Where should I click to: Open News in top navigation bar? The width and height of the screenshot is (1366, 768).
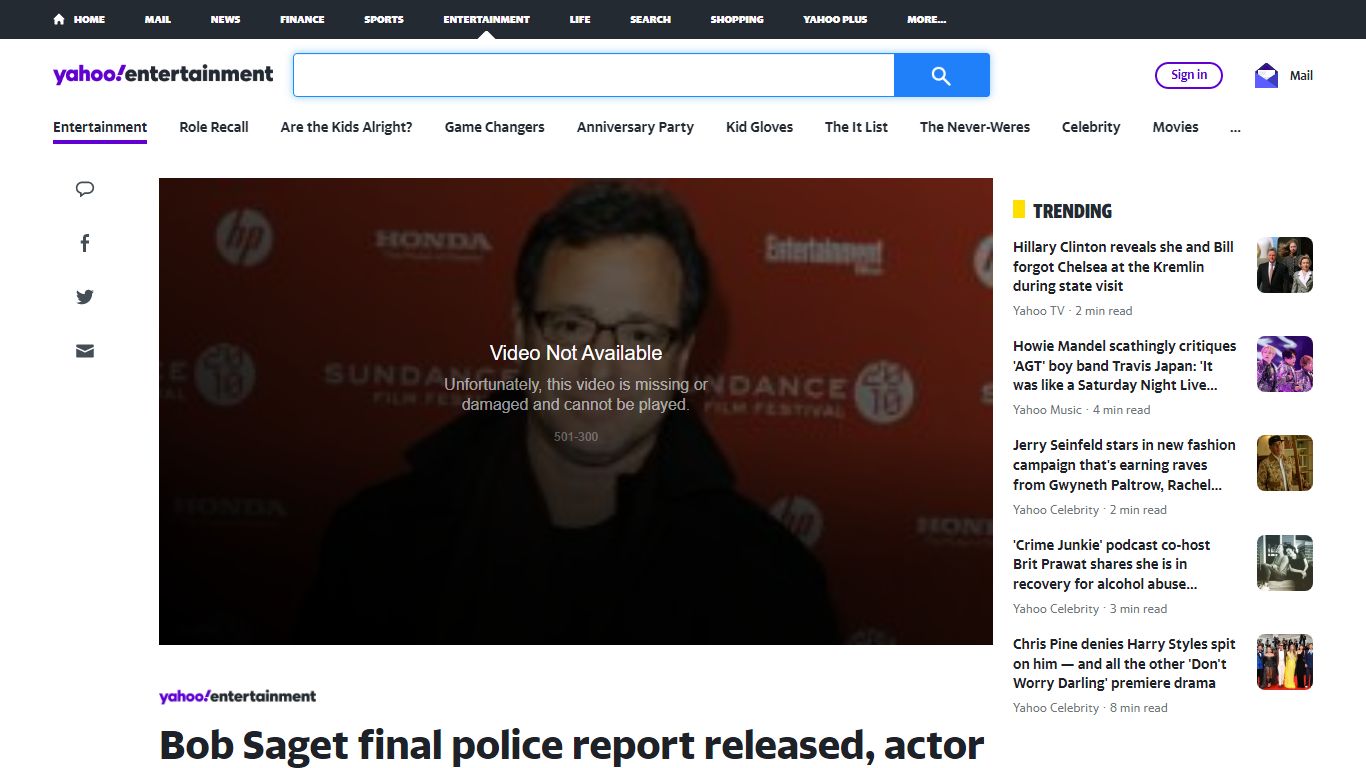225,19
